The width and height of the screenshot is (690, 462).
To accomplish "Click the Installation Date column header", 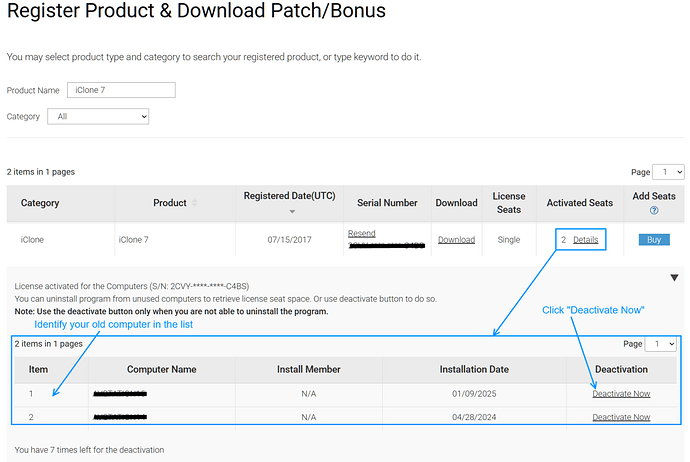I will tap(474, 370).
